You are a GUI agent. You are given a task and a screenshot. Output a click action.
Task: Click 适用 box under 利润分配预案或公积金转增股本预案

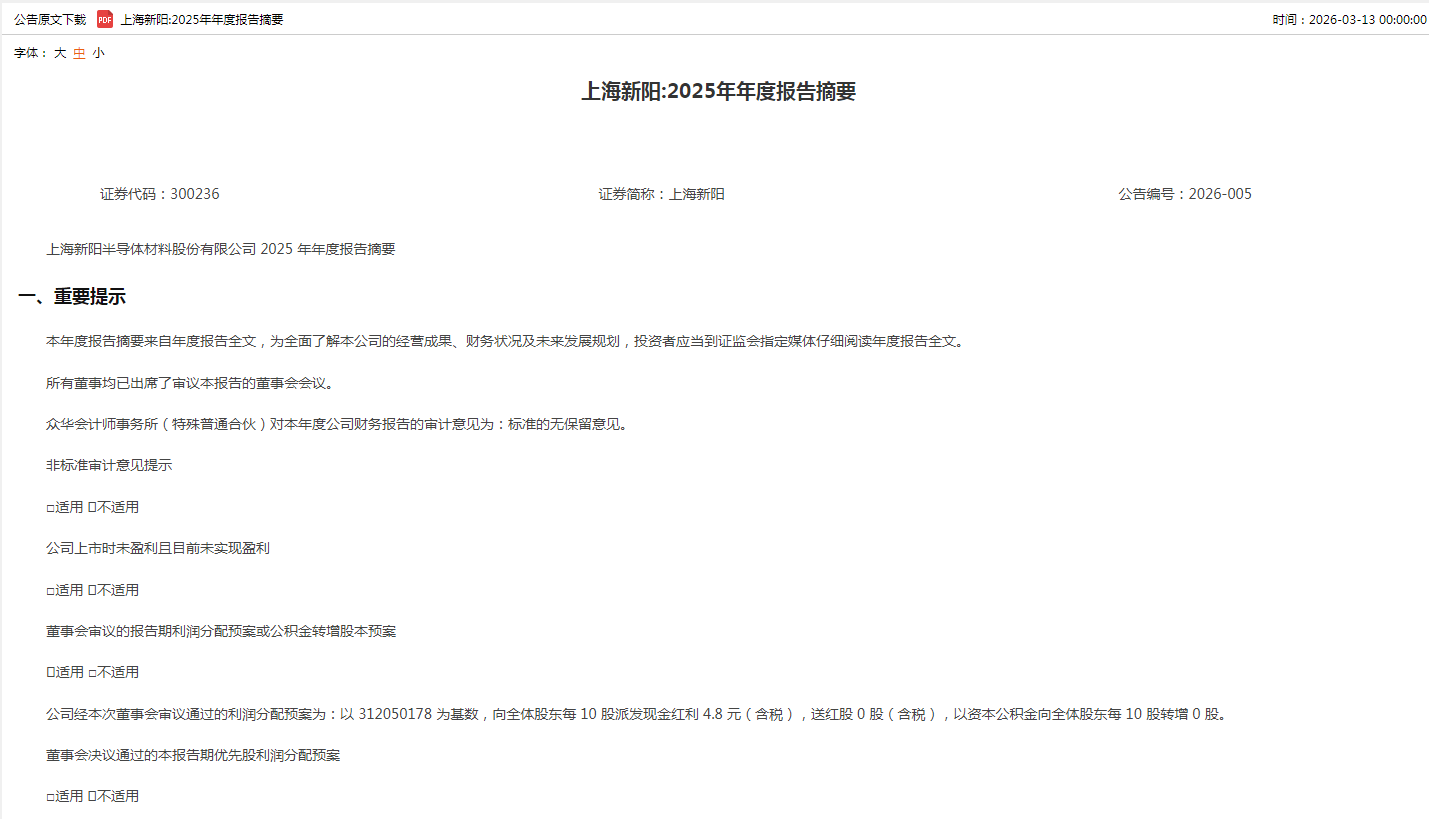(x=50, y=672)
